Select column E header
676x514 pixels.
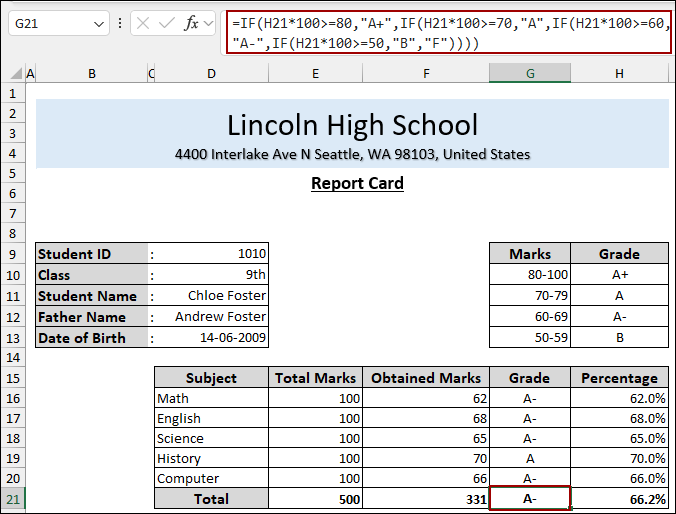pos(315,73)
